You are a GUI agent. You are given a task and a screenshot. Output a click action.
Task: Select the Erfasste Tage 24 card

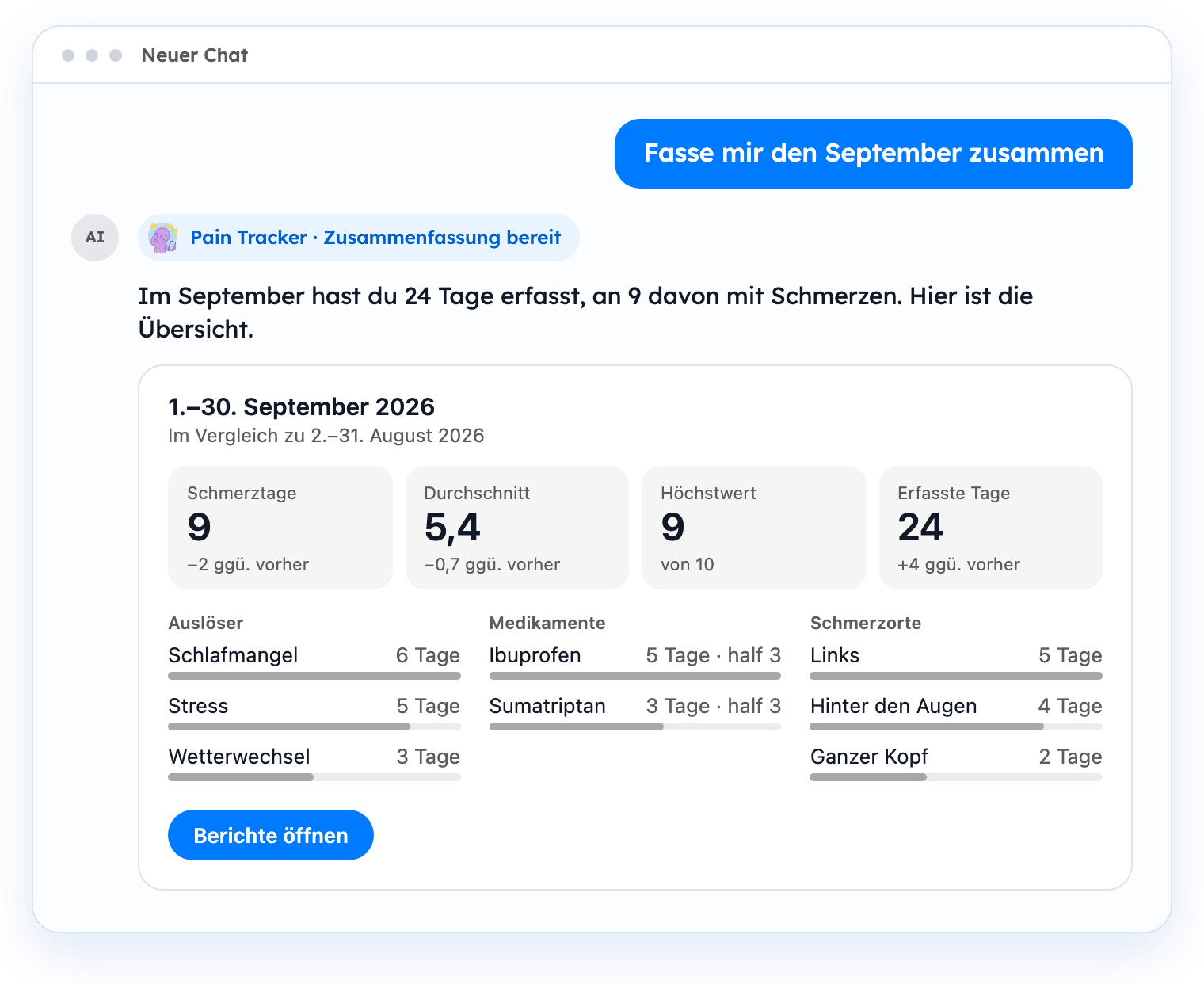coord(991,528)
